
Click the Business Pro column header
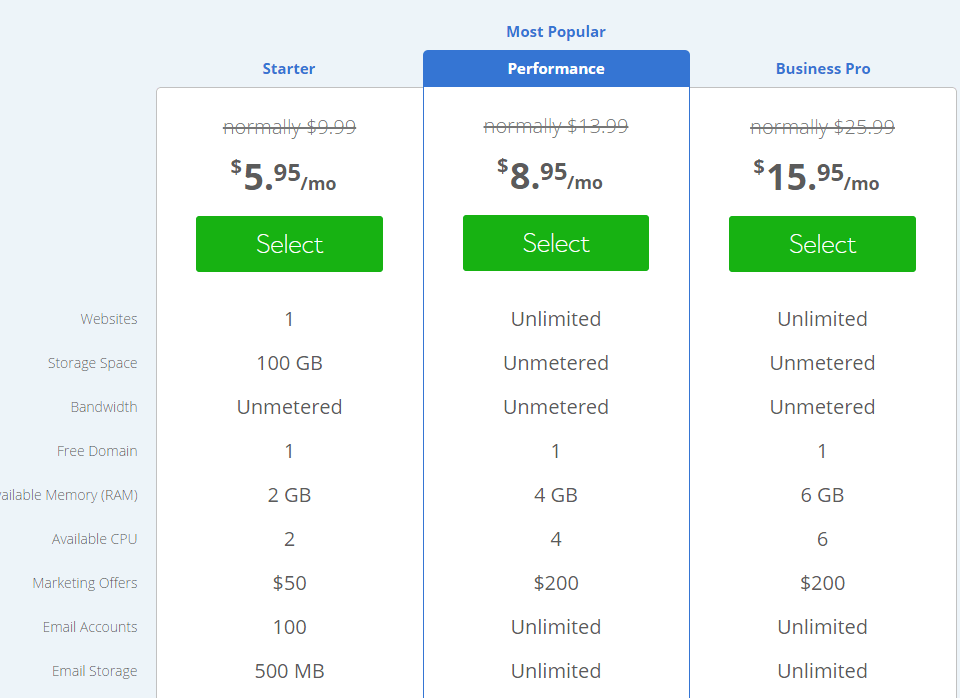coord(822,68)
